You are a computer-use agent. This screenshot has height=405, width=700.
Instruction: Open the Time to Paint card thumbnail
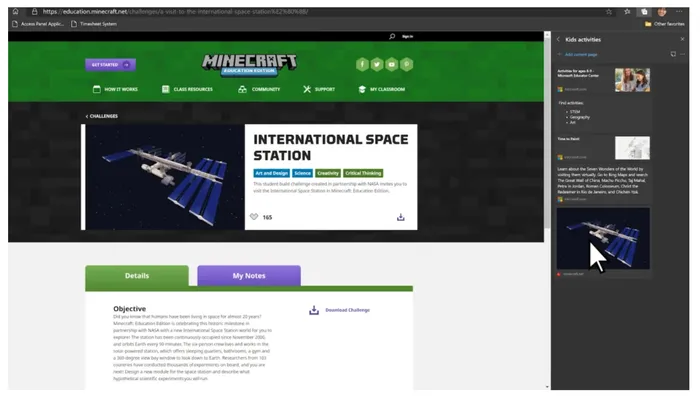click(632, 148)
